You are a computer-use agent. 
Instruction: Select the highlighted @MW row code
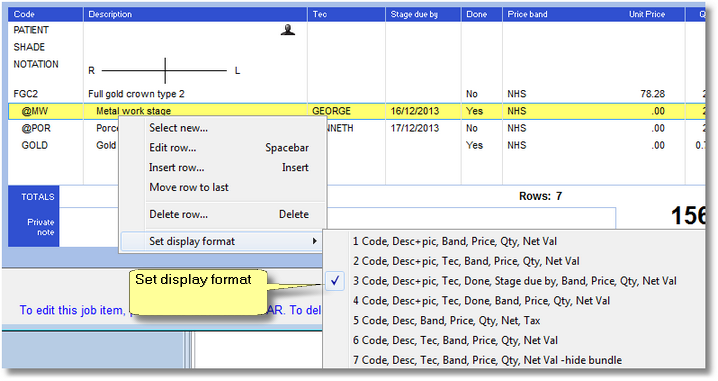point(34,111)
